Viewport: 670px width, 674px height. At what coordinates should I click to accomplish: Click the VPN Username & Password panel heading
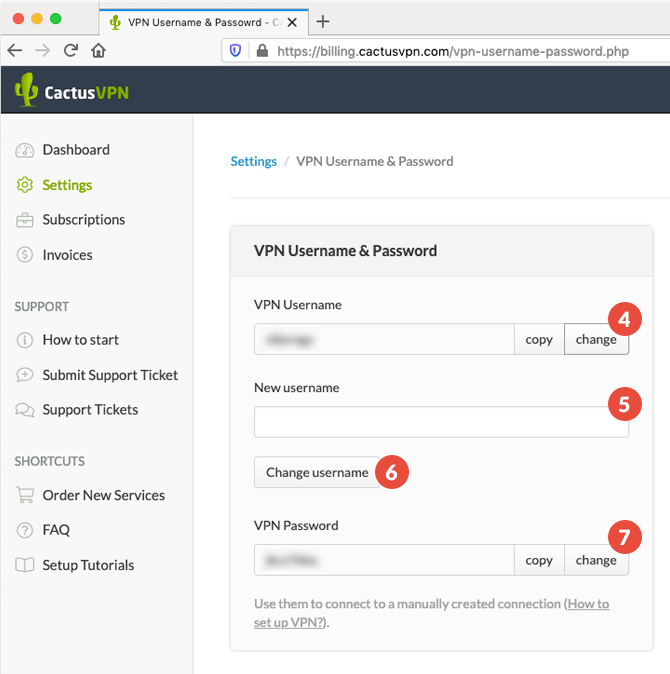345,251
